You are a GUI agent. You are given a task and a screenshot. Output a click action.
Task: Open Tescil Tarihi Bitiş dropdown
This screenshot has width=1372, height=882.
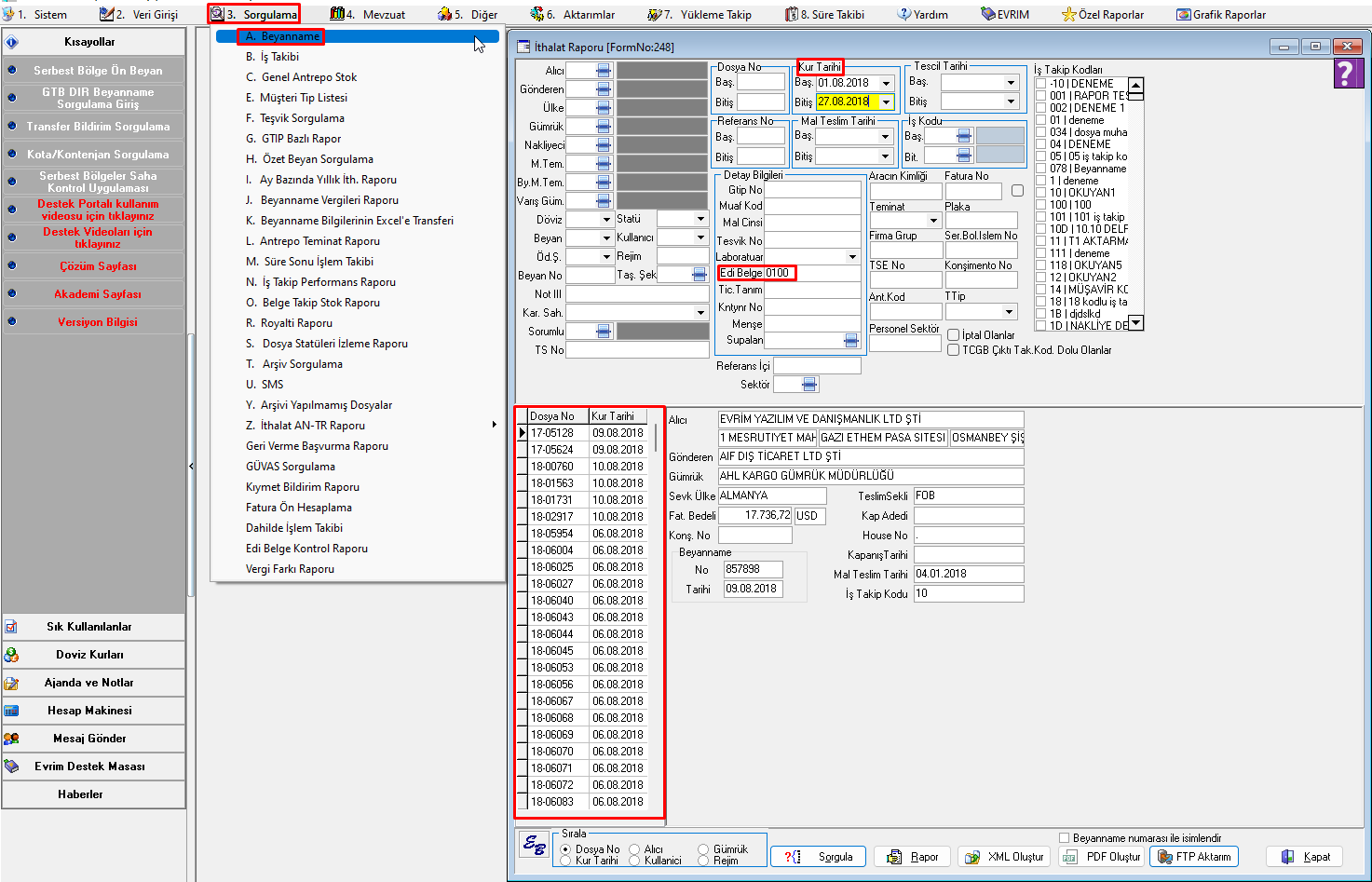coord(1011,102)
